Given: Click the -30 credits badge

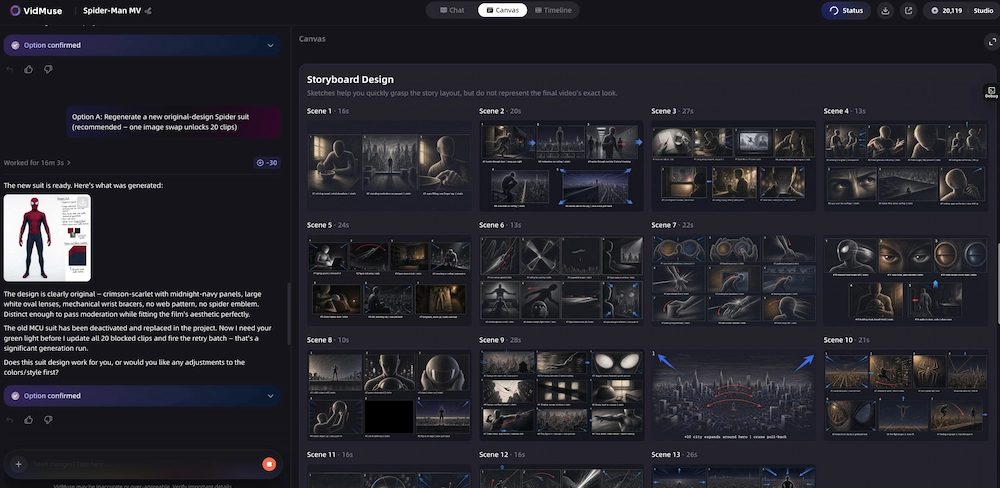Looking at the screenshot, I should (x=267, y=163).
